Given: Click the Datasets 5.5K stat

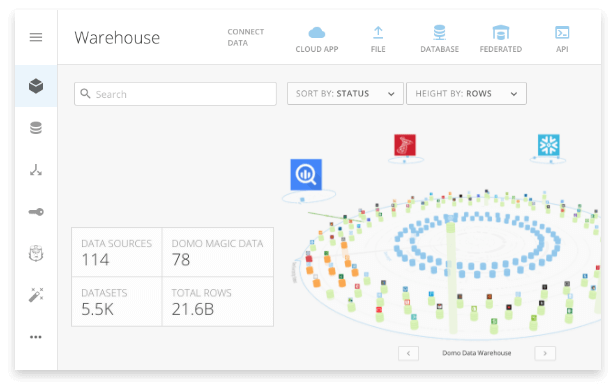Looking at the screenshot, I should 117,302.
